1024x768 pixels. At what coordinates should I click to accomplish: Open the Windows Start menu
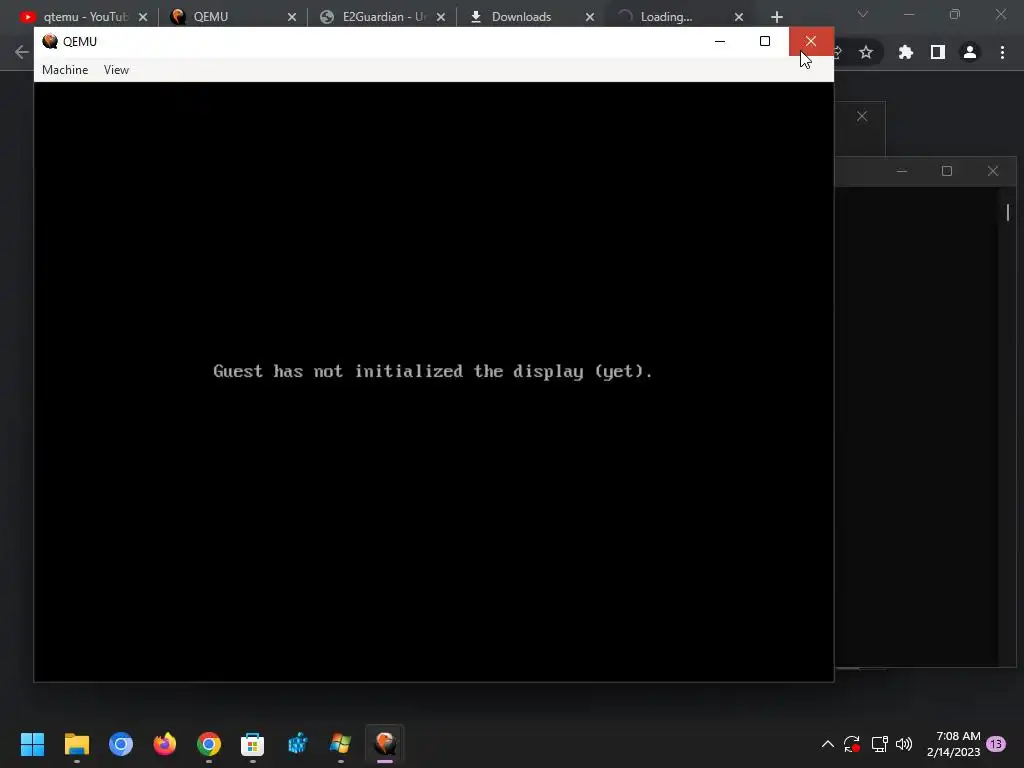pyautogui.click(x=32, y=744)
